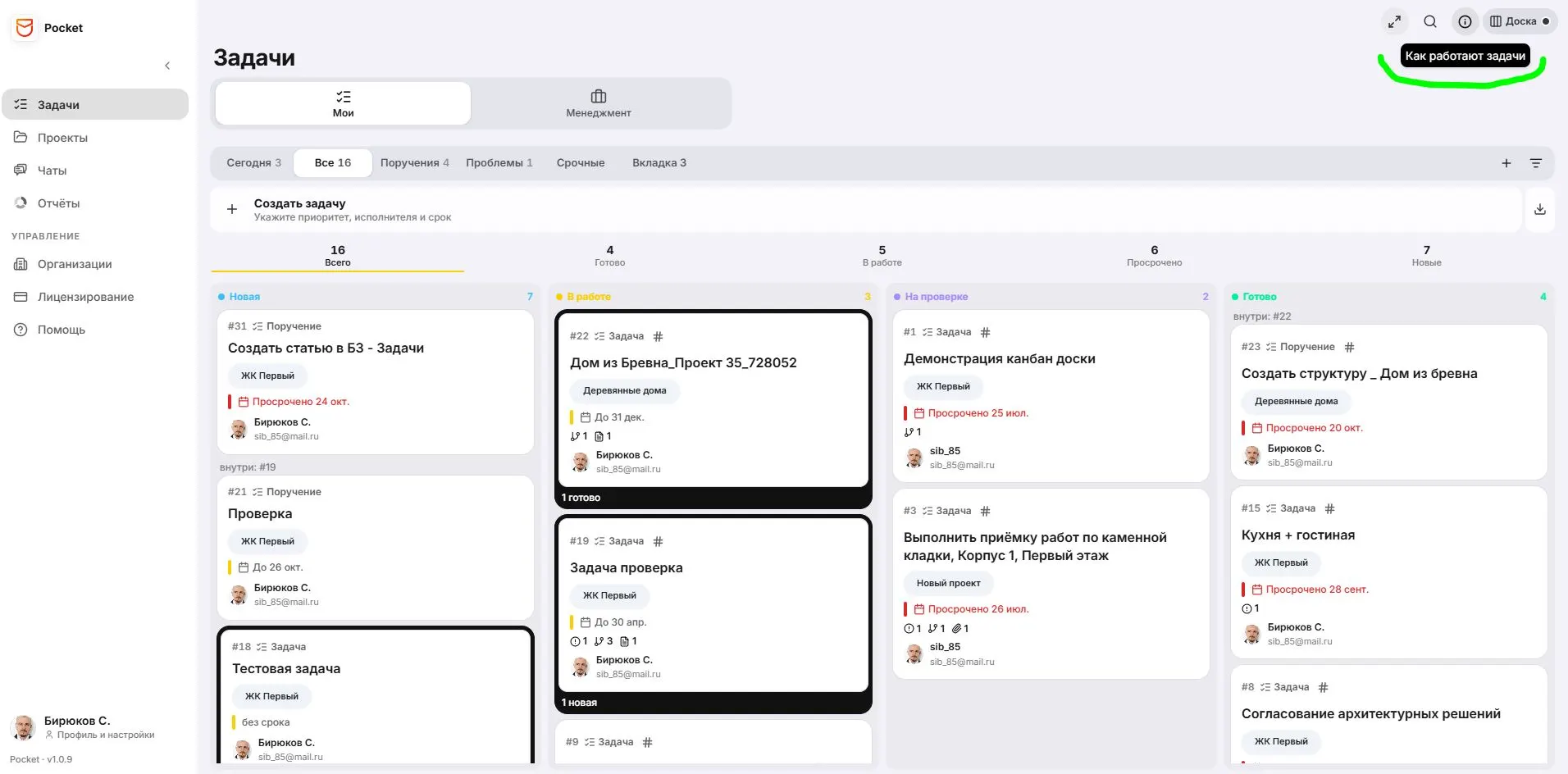Viewport: 1568px width, 774px height.
Task: Click hash icon on task #22 card
Action: click(658, 336)
